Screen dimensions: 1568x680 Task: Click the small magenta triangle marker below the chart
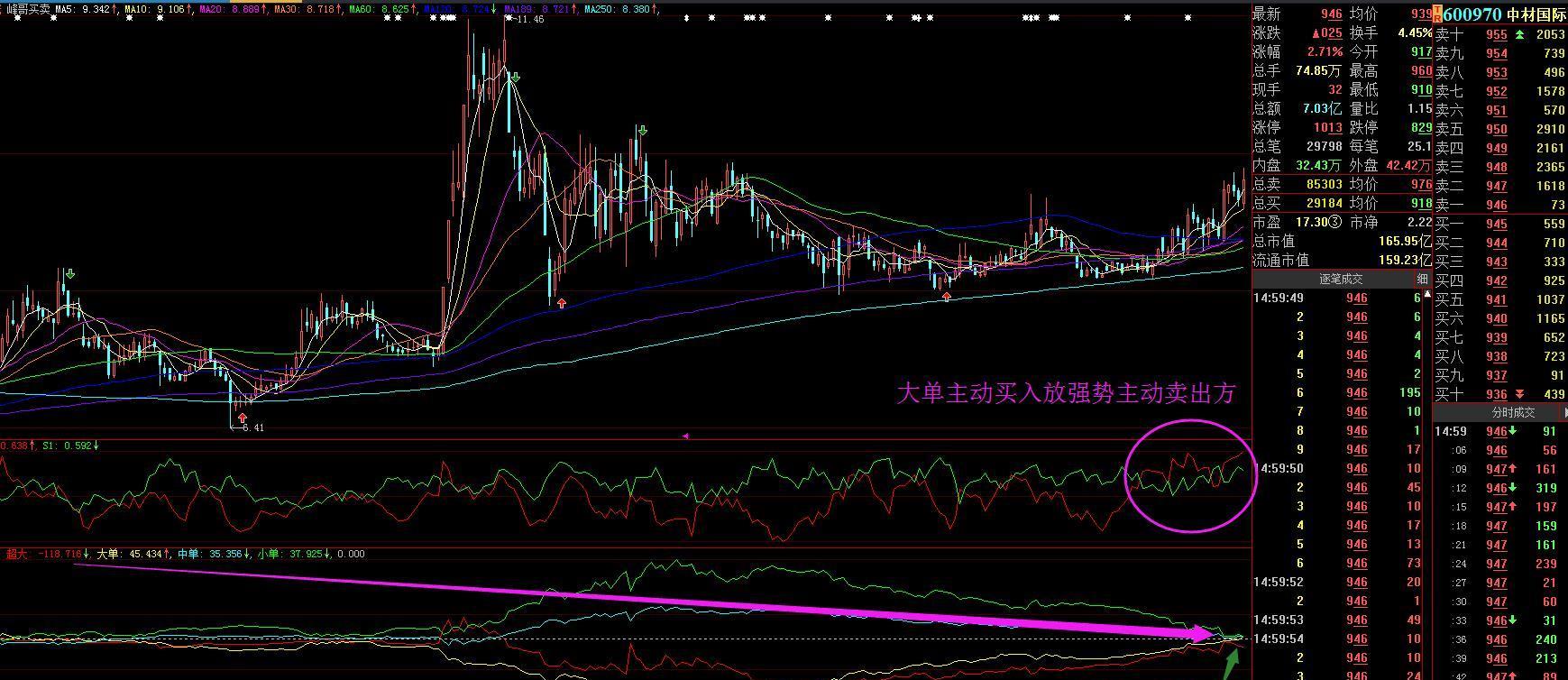click(x=685, y=436)
